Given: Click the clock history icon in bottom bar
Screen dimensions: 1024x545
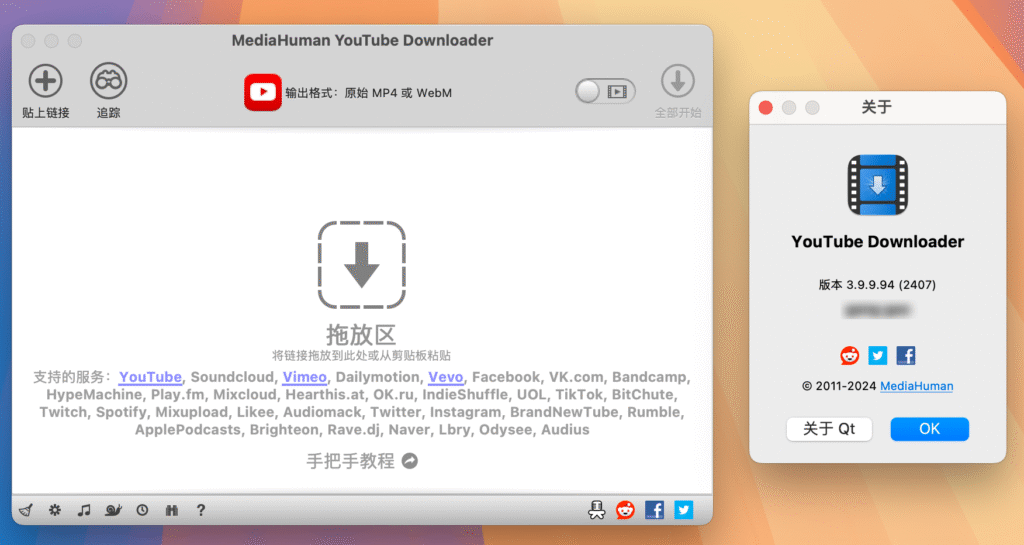Looking at the screenshot, I should click(x=142, y=510).
